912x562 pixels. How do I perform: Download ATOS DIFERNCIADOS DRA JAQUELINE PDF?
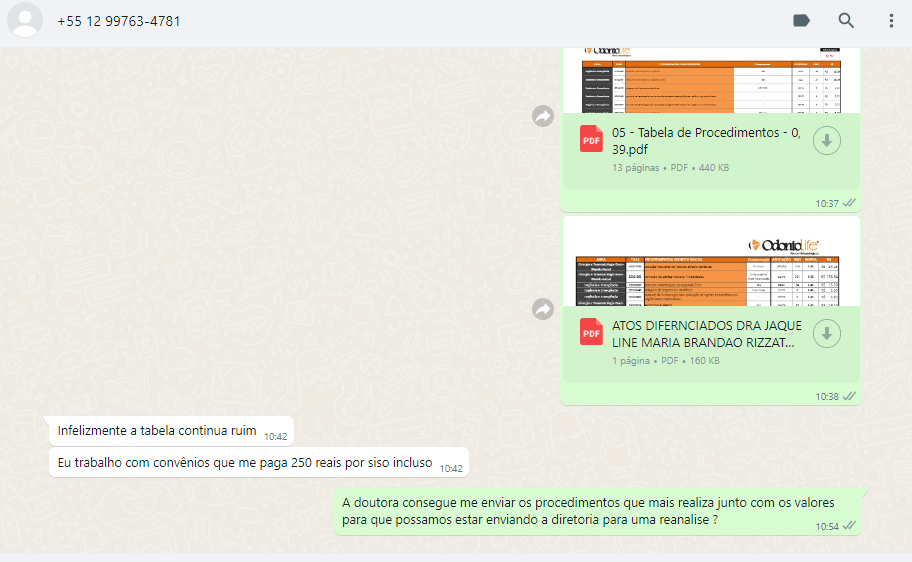(x=826, y=334)
